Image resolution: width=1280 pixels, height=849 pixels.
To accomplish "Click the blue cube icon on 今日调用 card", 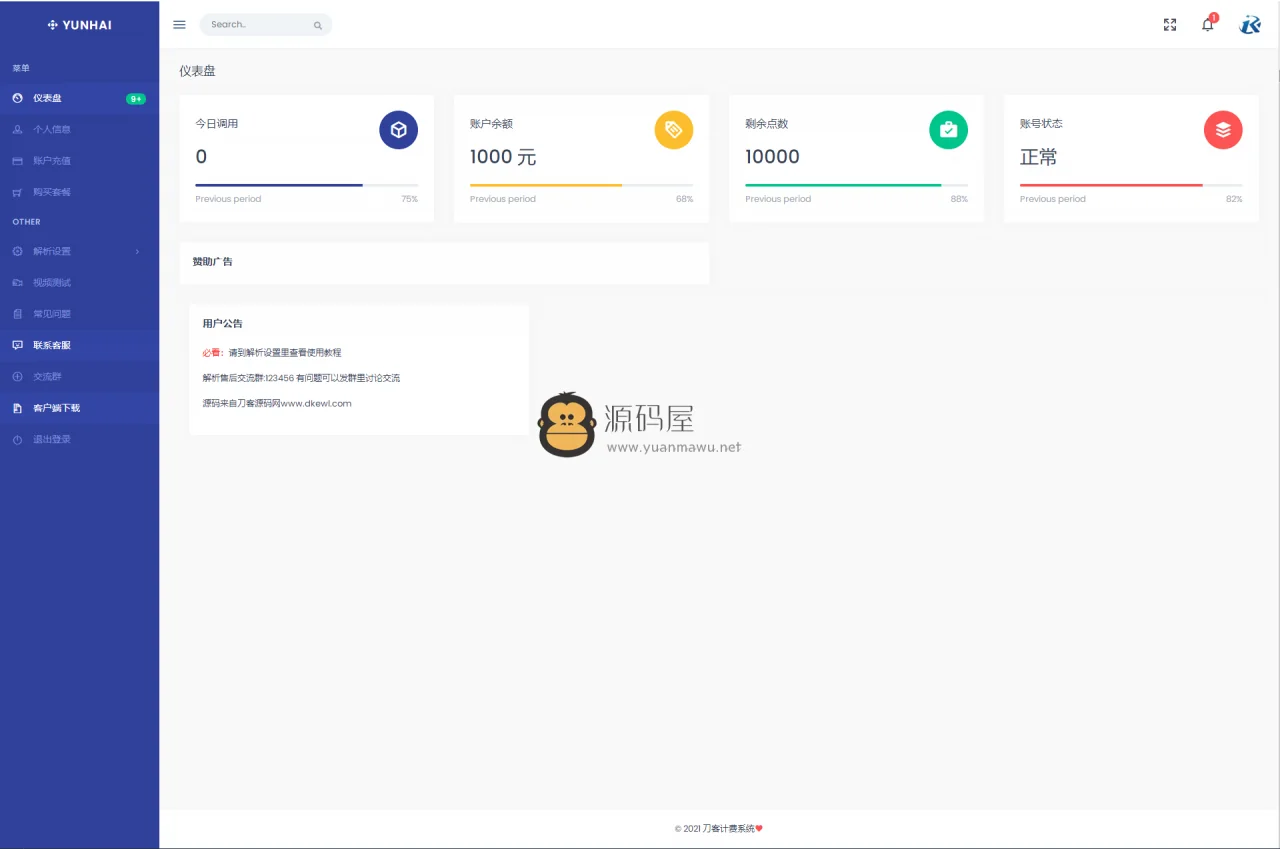I will [398, 129].
